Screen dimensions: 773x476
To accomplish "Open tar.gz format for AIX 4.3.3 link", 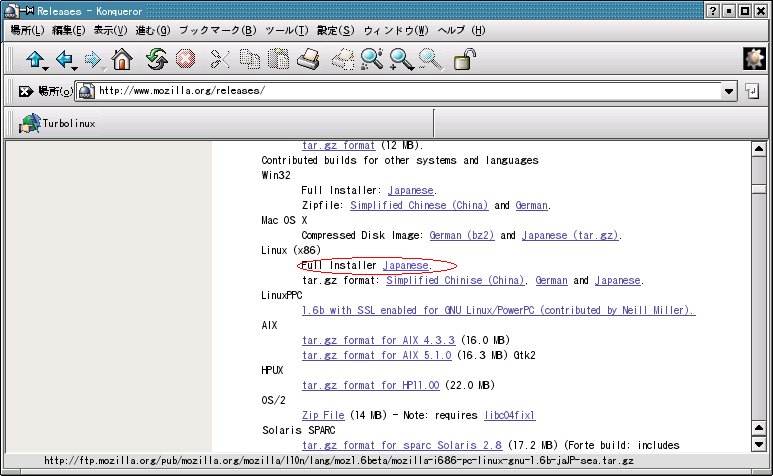I will point(379,340).
